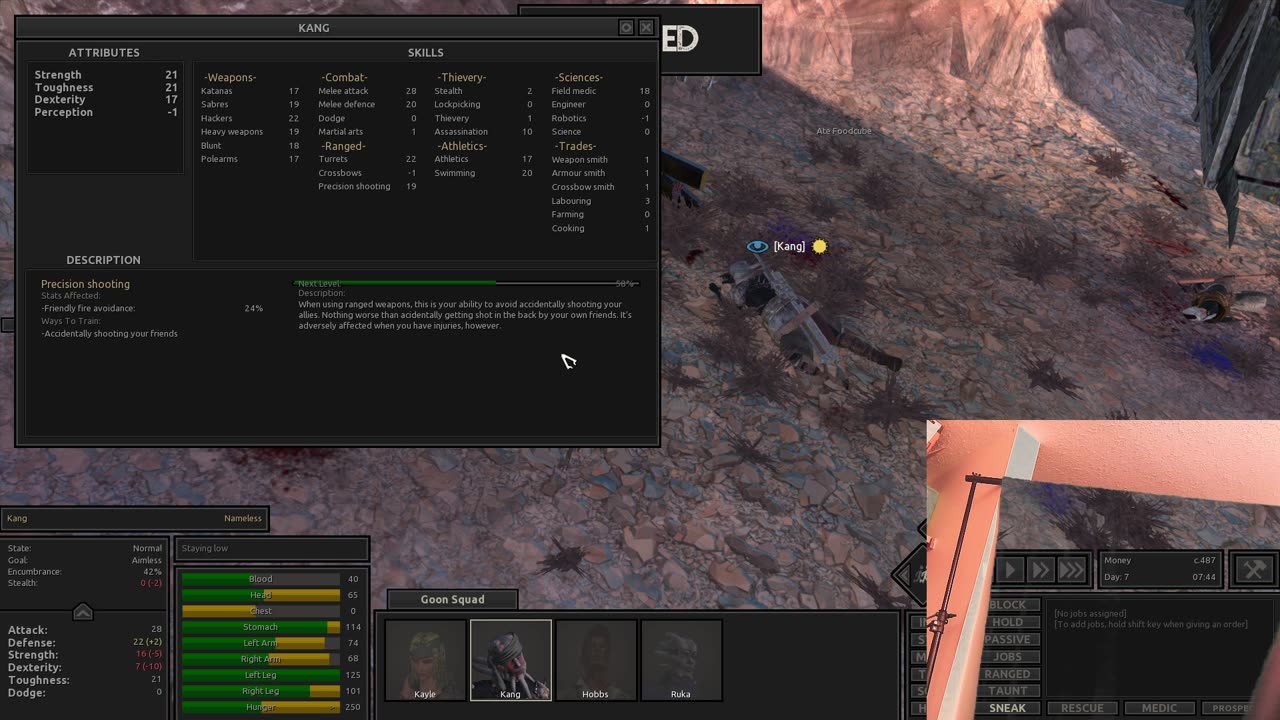1280x720 pixels.
Task: Select the Polearms skill
Action: coord(250,159)
